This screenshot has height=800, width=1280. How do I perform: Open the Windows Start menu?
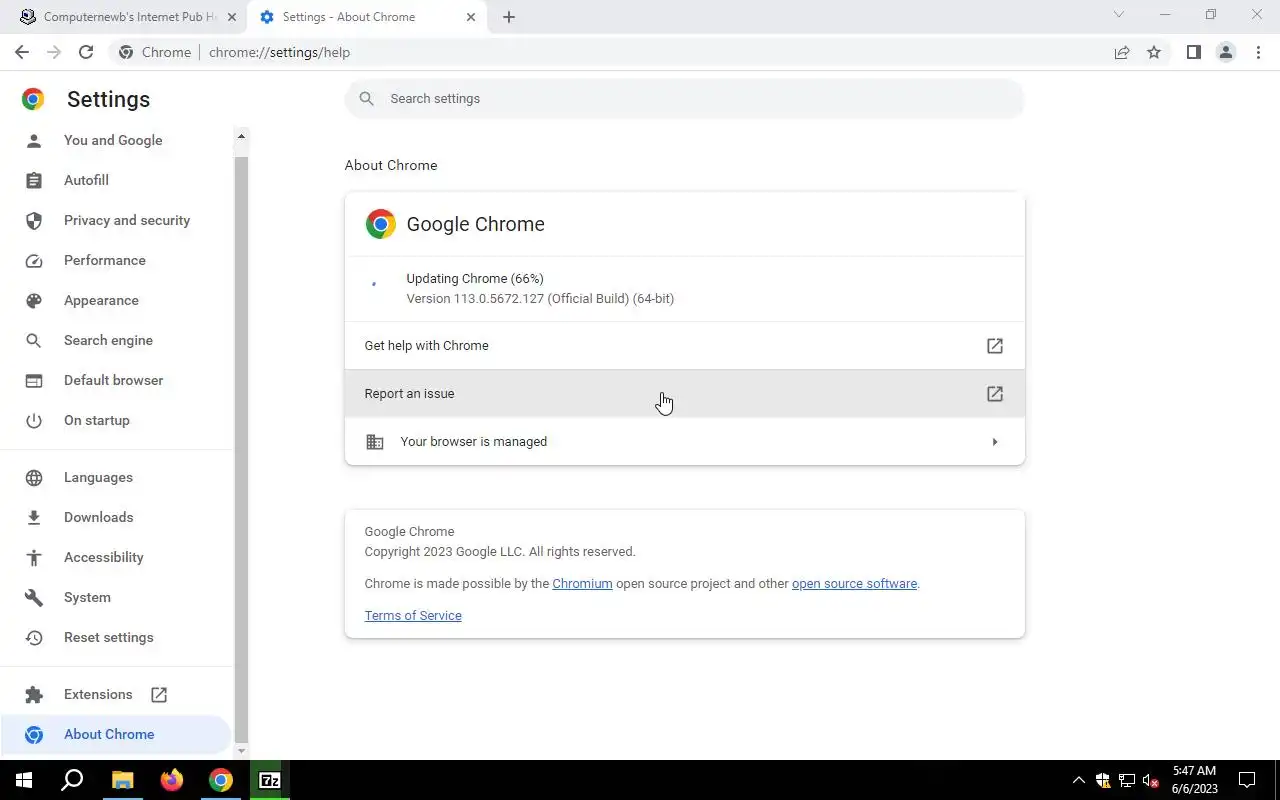tap(24, 780)
